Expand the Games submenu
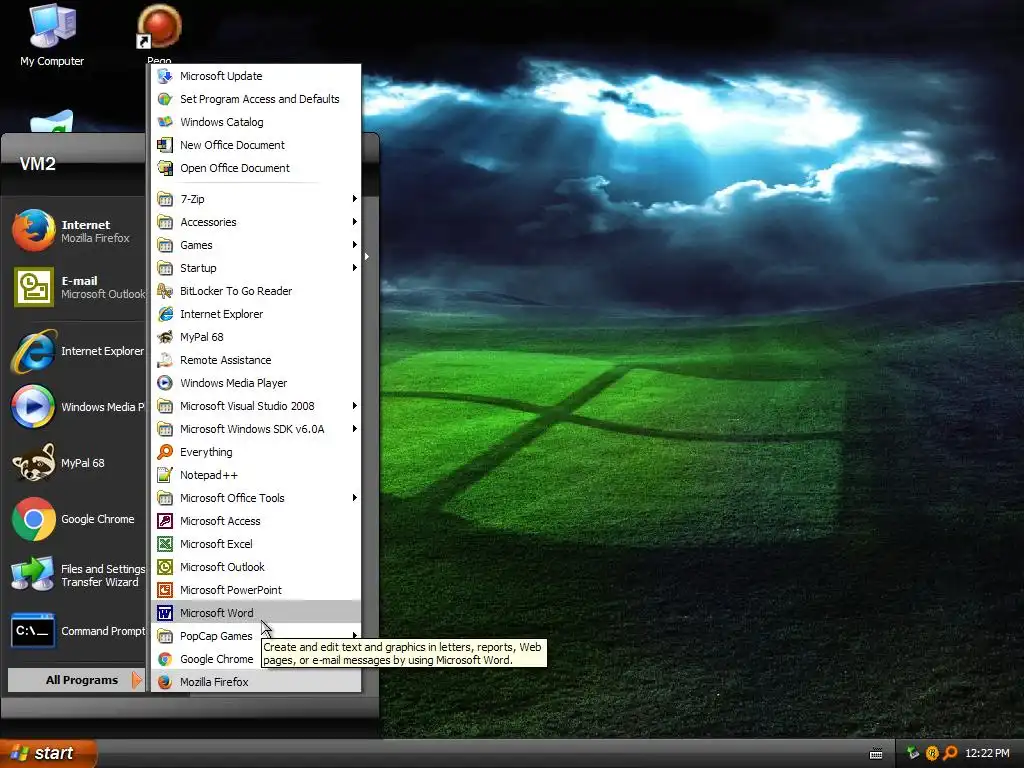The width and height of the screenshot is (1024, 768). click(256, 245)
